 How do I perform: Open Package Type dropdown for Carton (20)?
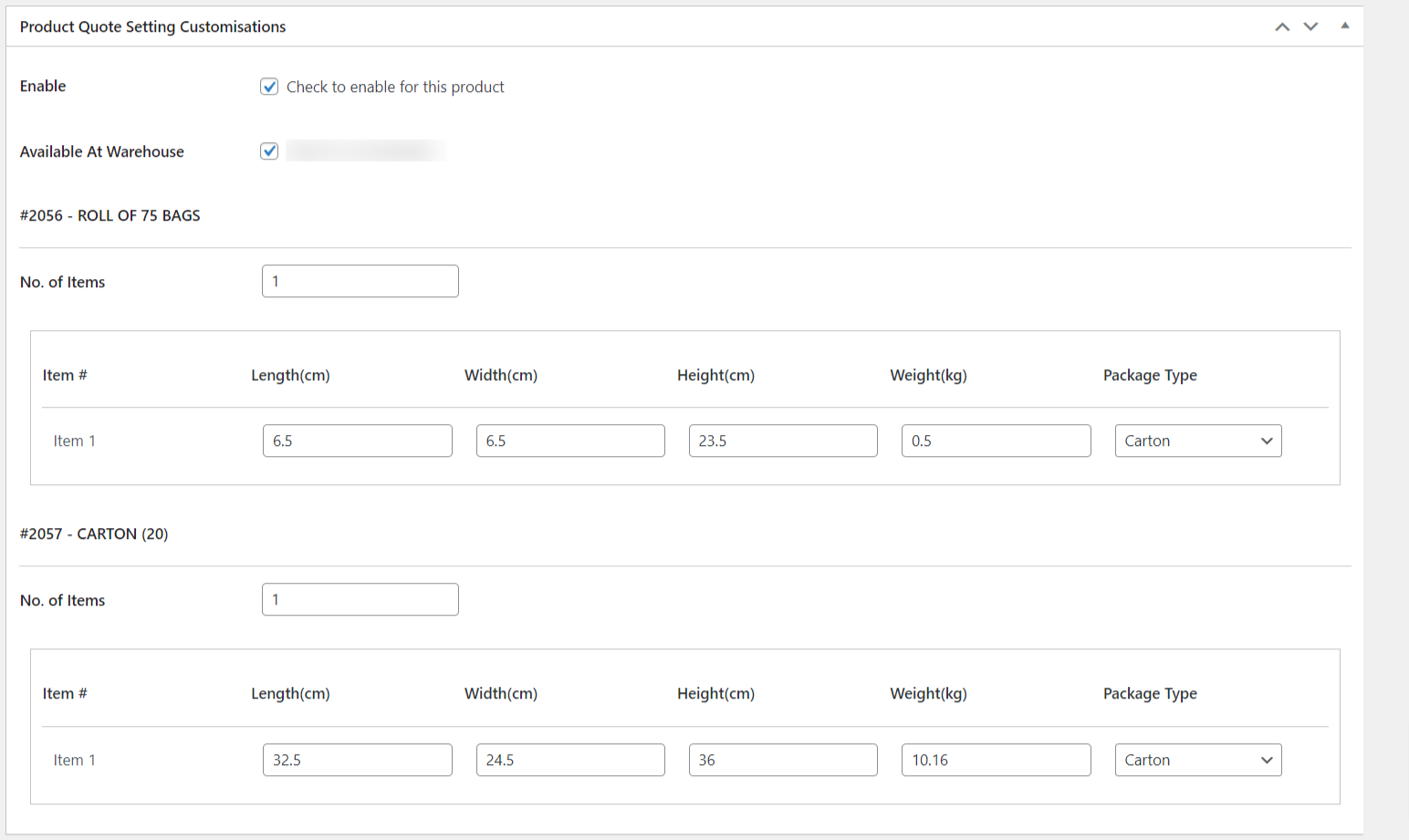[x=1198, y=760]
